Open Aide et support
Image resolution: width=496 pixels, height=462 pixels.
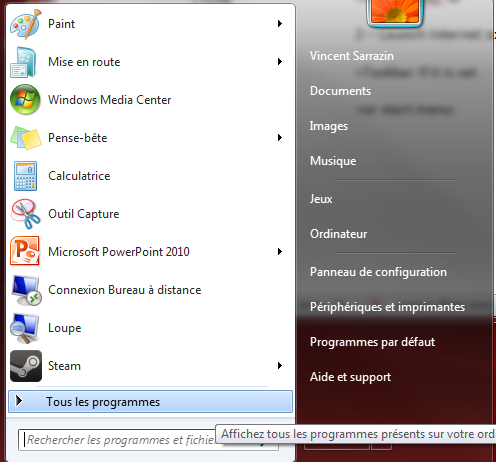350,377
